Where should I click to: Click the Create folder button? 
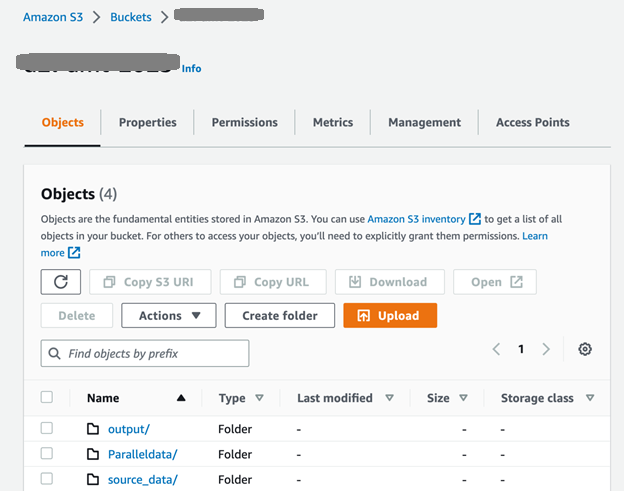[x=280, y=316]
